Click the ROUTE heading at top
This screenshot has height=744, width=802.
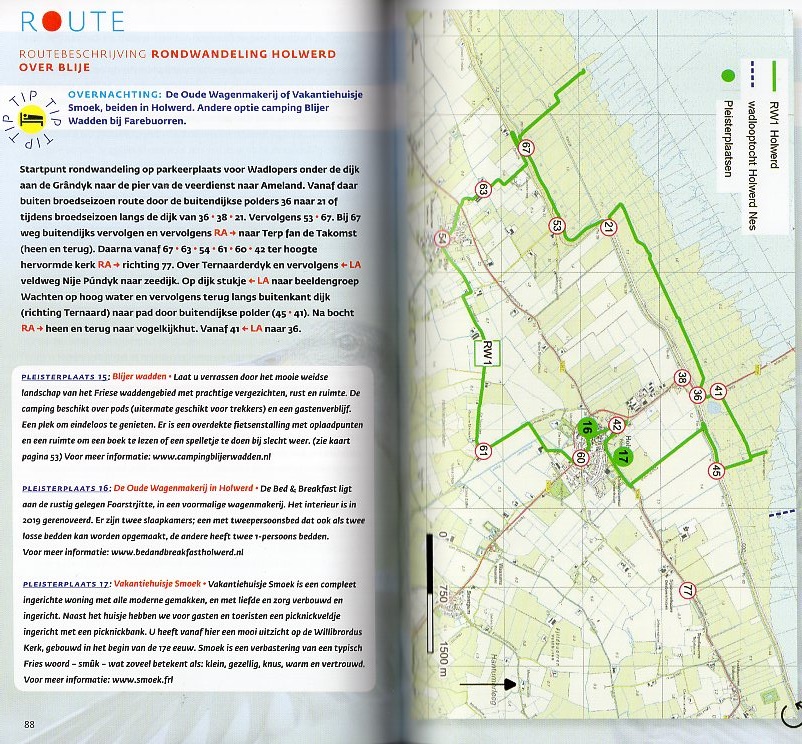click(x=72, y=21)
